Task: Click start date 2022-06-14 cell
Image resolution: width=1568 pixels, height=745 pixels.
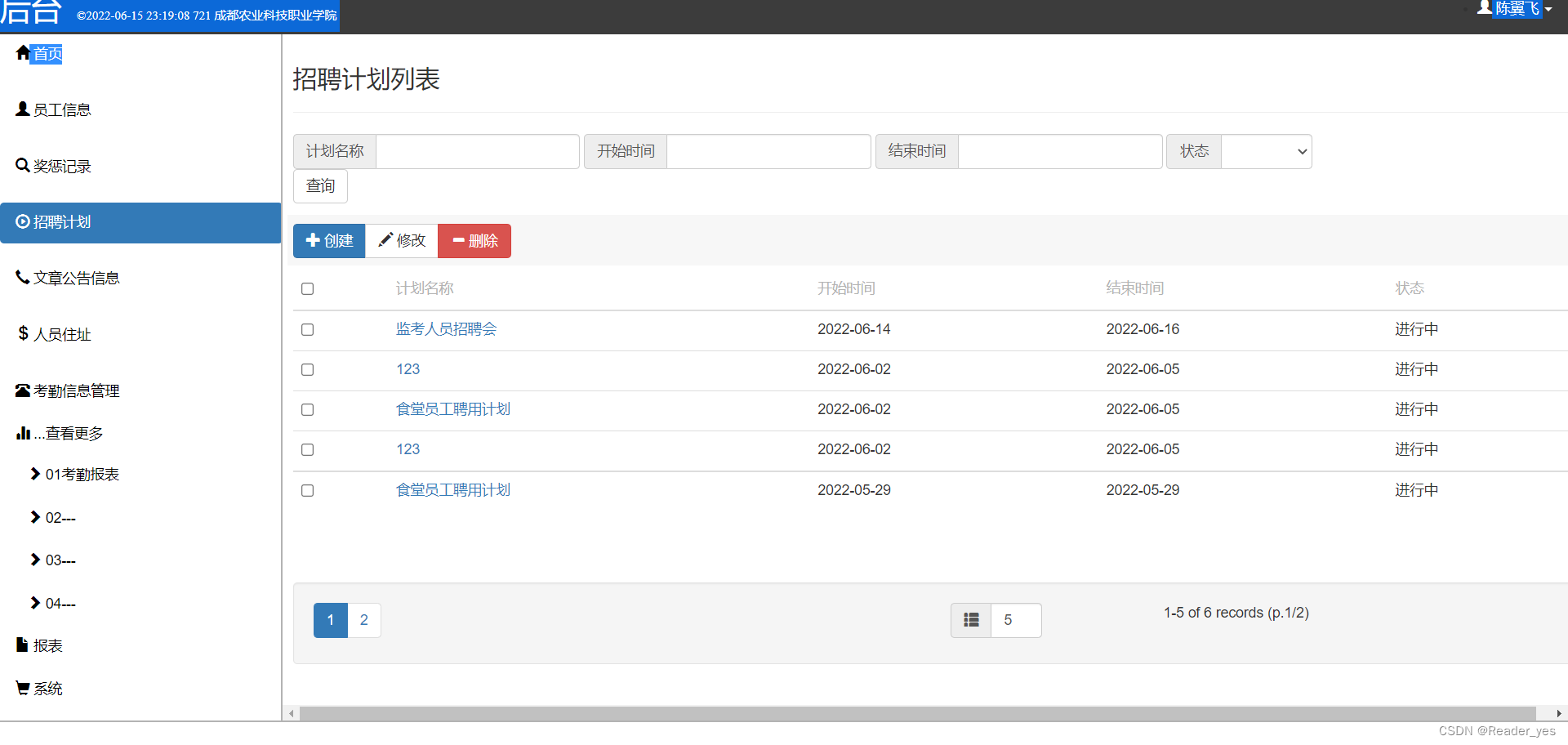Action: 854,329
